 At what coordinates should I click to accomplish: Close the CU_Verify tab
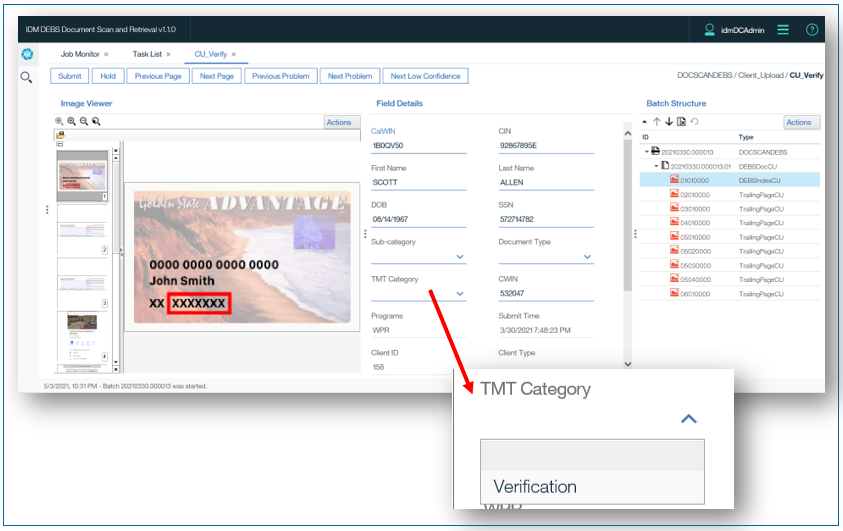click(x=234, y=54)
